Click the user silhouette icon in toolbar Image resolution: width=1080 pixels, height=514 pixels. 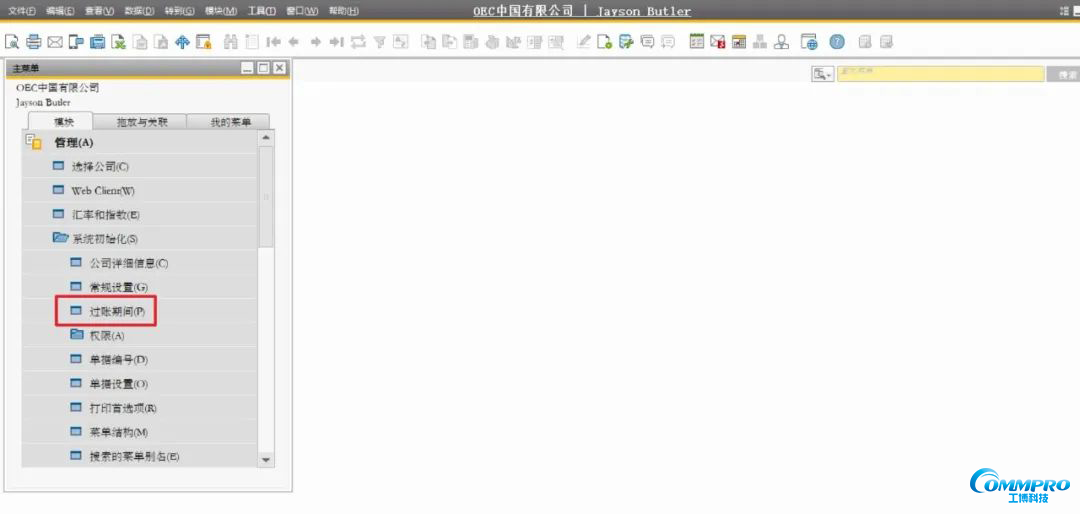[x=782, y=42]
